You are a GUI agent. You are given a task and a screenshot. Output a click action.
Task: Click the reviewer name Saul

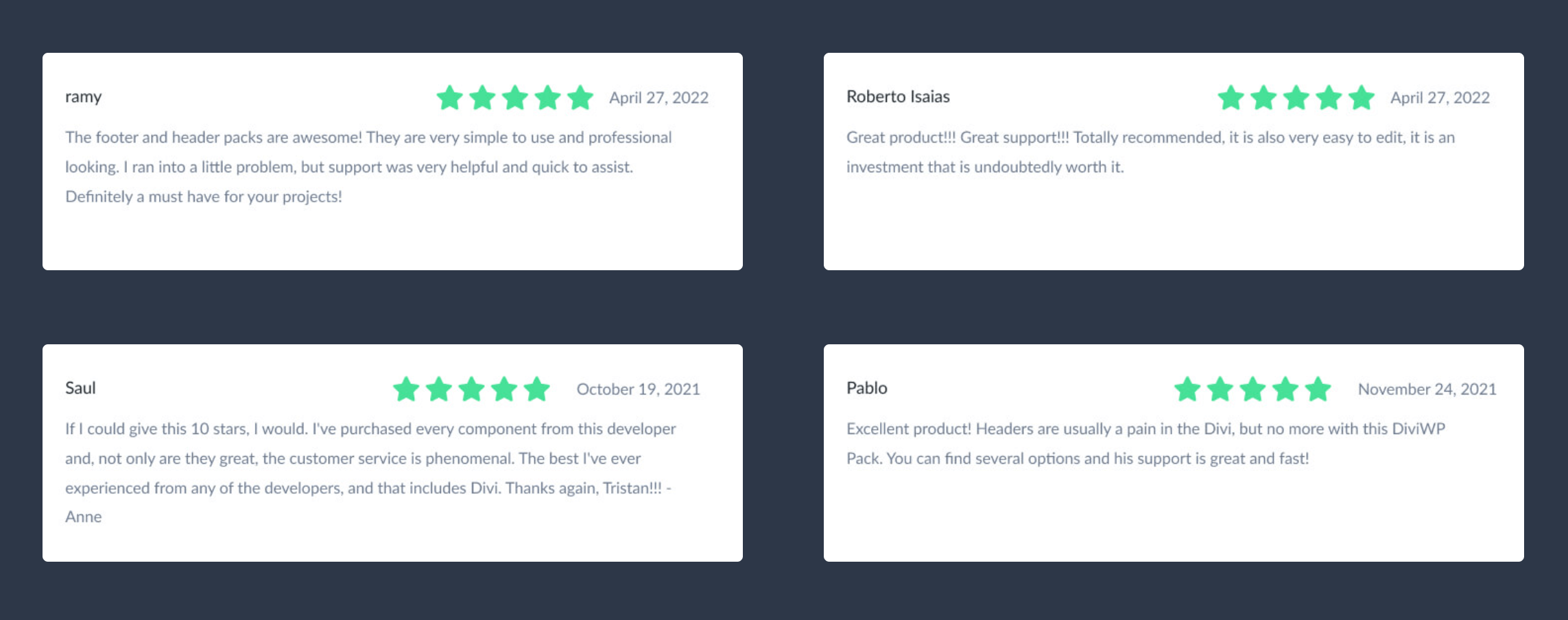(80, 388)
